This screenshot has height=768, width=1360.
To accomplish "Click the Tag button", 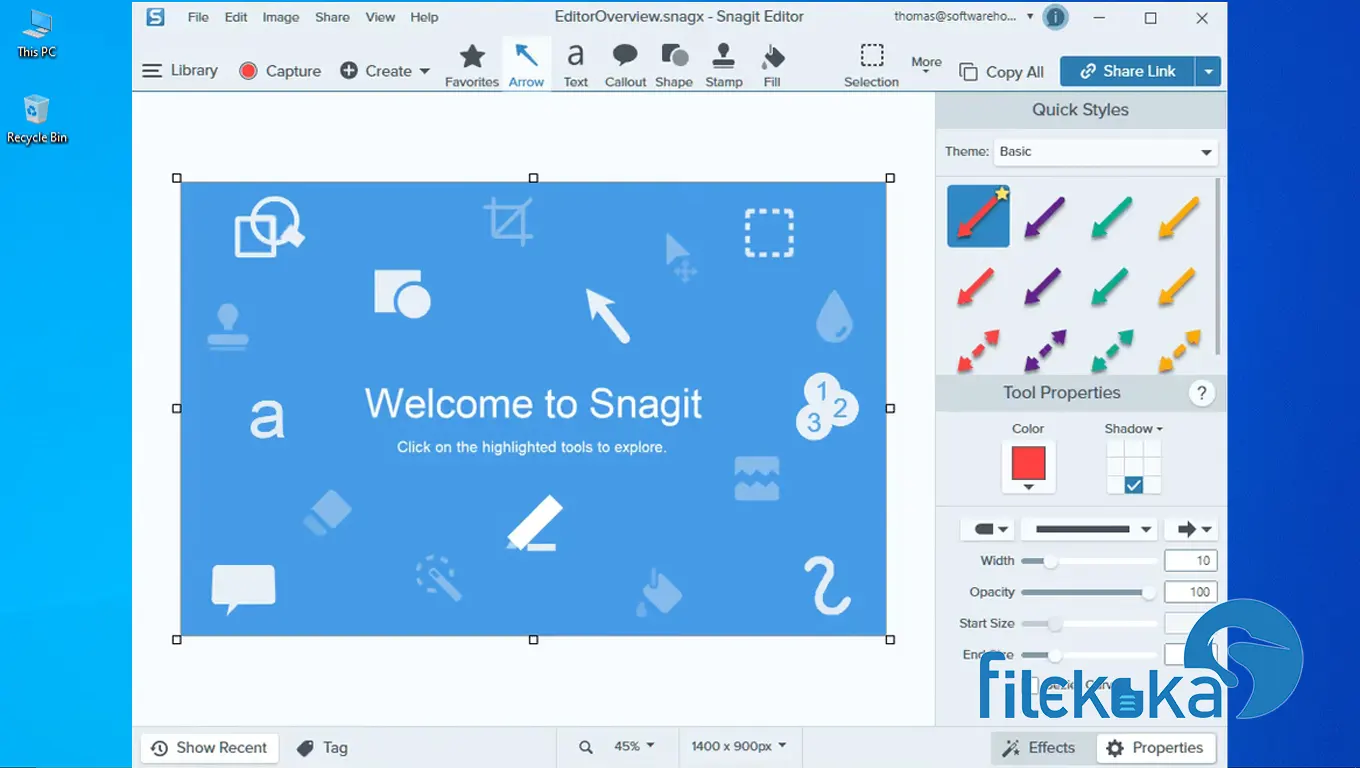I will 323,747.
